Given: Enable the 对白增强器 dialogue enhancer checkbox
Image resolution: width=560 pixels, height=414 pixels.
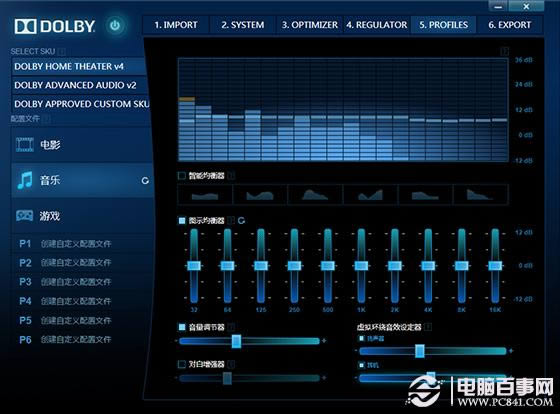Looking at the screenshot, I should pos(182,364).
